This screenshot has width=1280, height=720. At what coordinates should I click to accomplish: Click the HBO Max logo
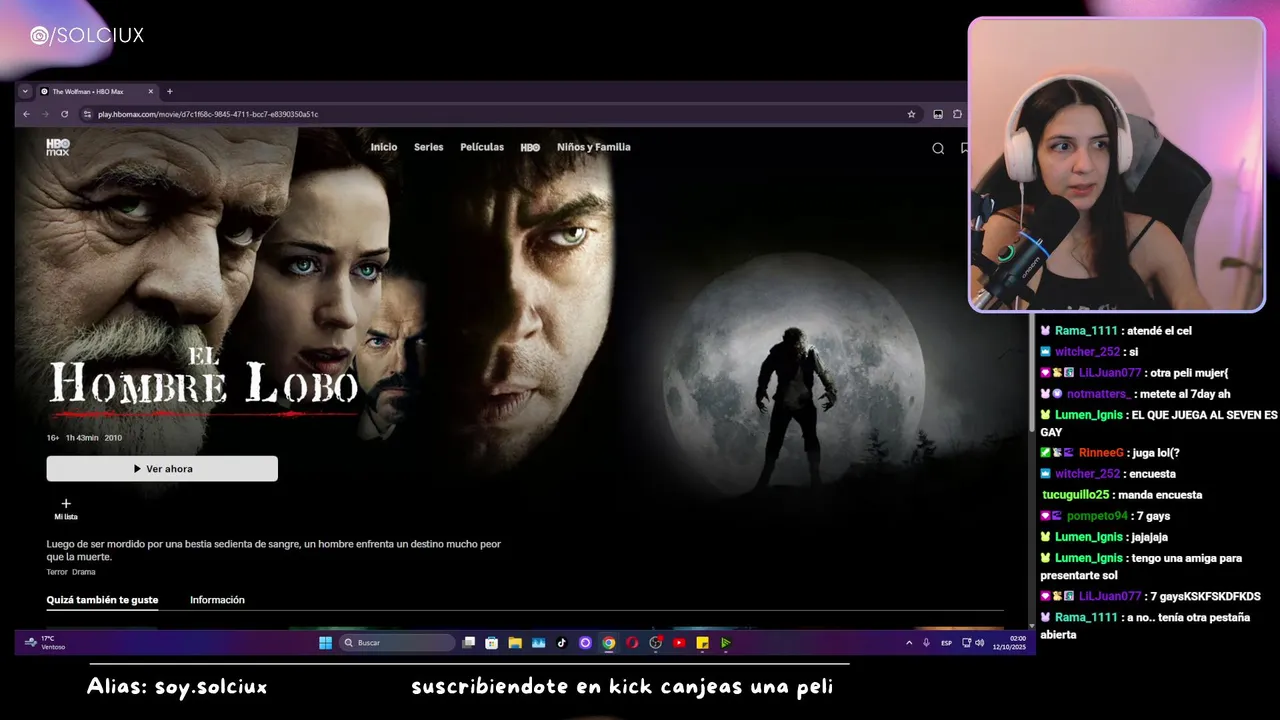(x=58, y=147)
